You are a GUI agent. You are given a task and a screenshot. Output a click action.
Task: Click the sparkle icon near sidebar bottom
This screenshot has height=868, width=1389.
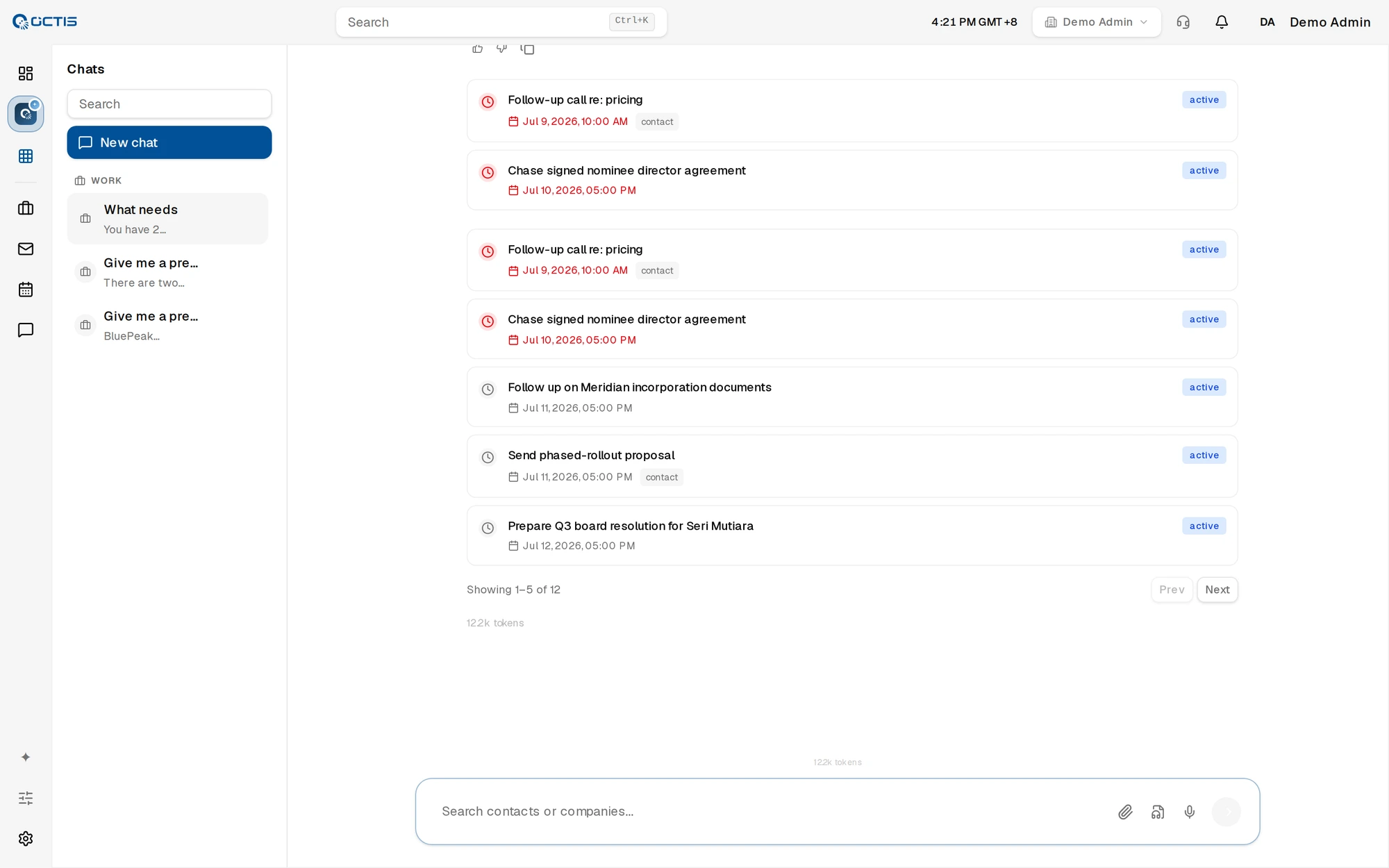click(26, 757)
